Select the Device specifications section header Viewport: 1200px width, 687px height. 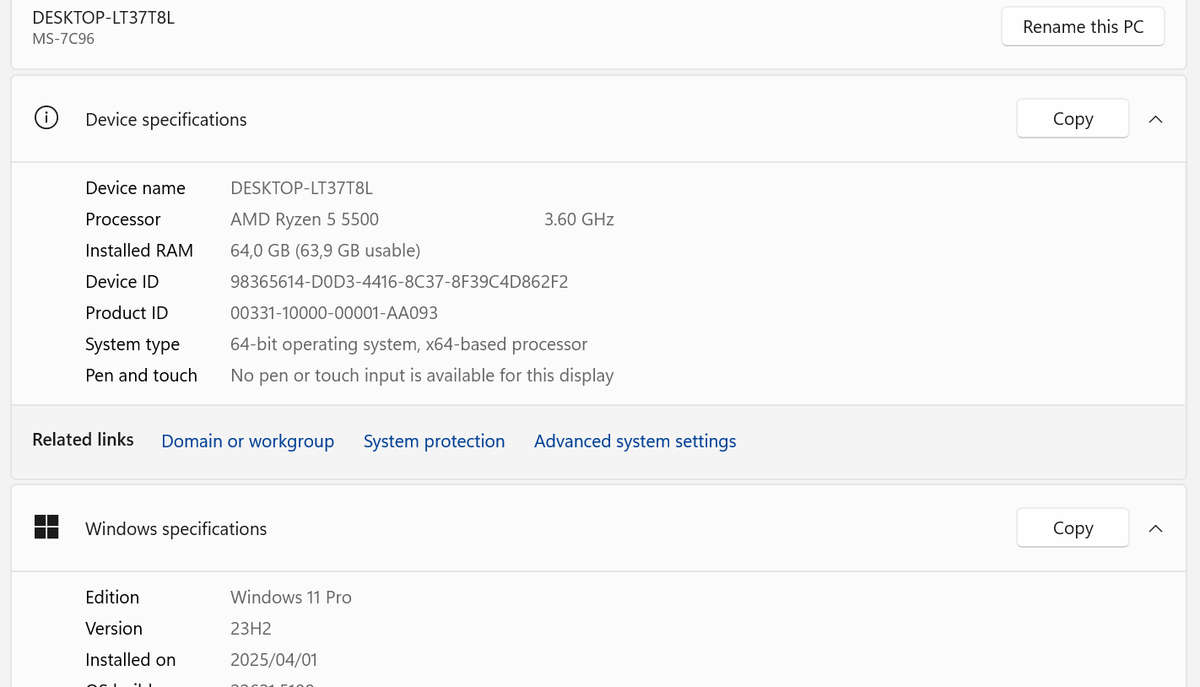click(166, 119)
